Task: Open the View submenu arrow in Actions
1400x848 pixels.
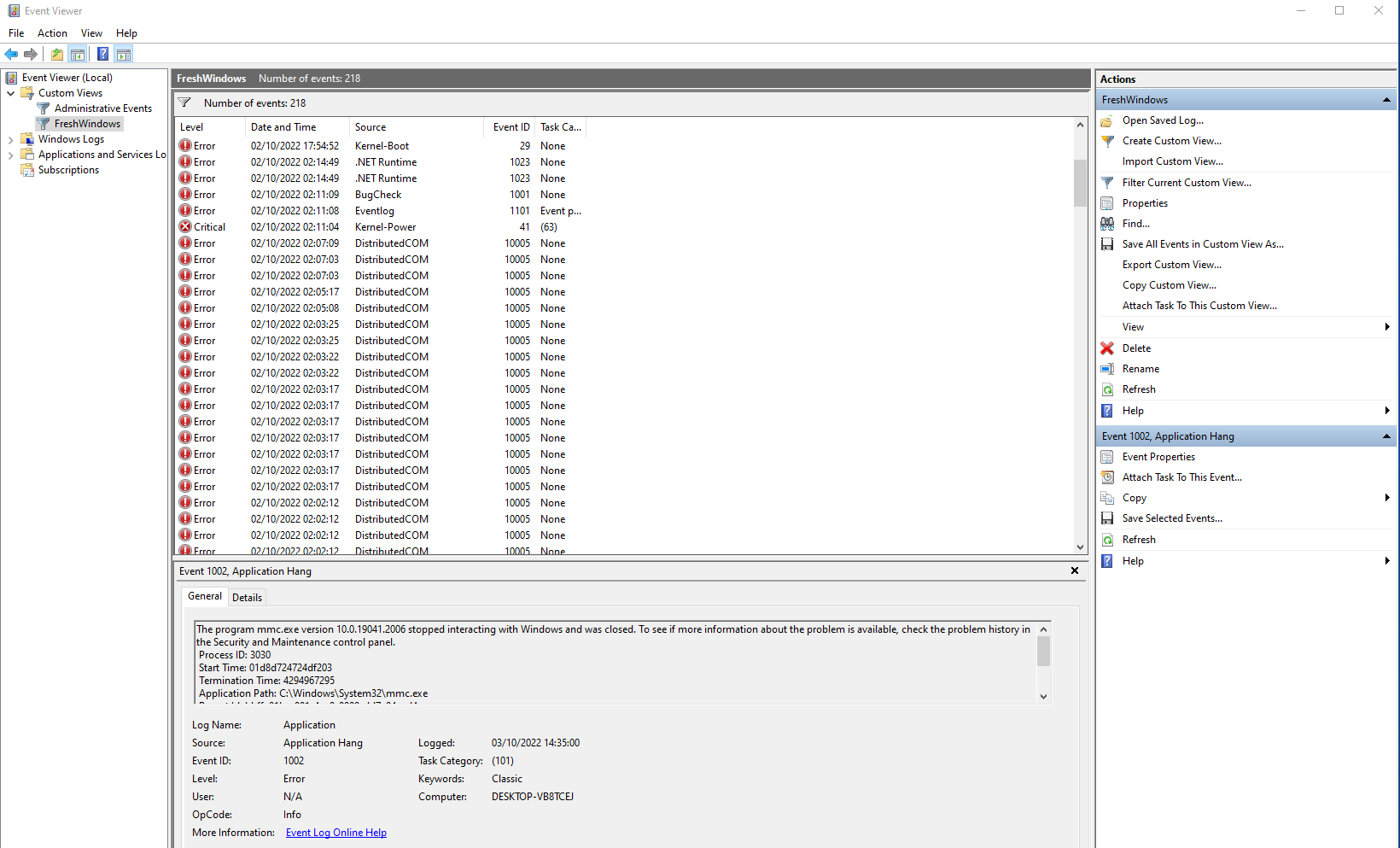Action: (x=1387, y=327)
